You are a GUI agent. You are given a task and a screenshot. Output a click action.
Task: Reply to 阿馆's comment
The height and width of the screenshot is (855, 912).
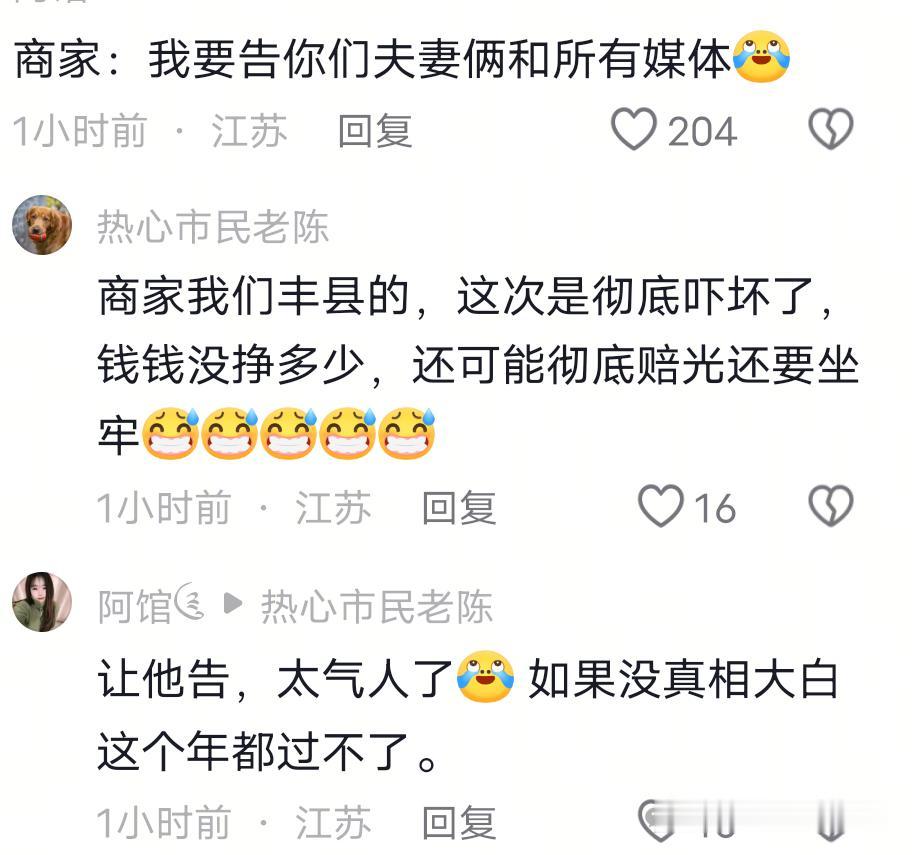click(x=459, y=822)
